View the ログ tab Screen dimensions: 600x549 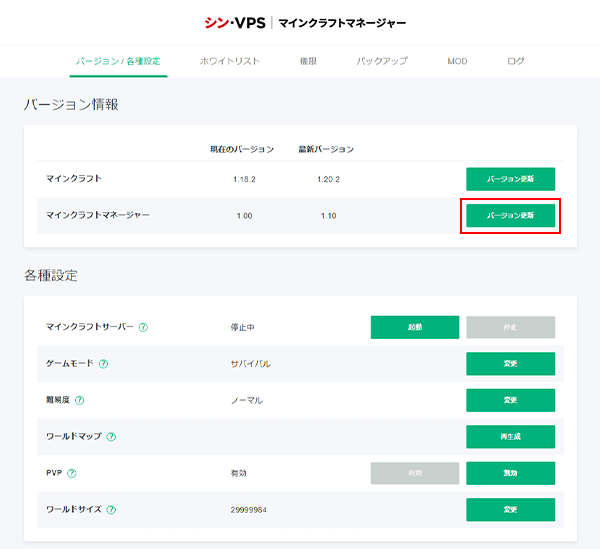tap(515, 61)
